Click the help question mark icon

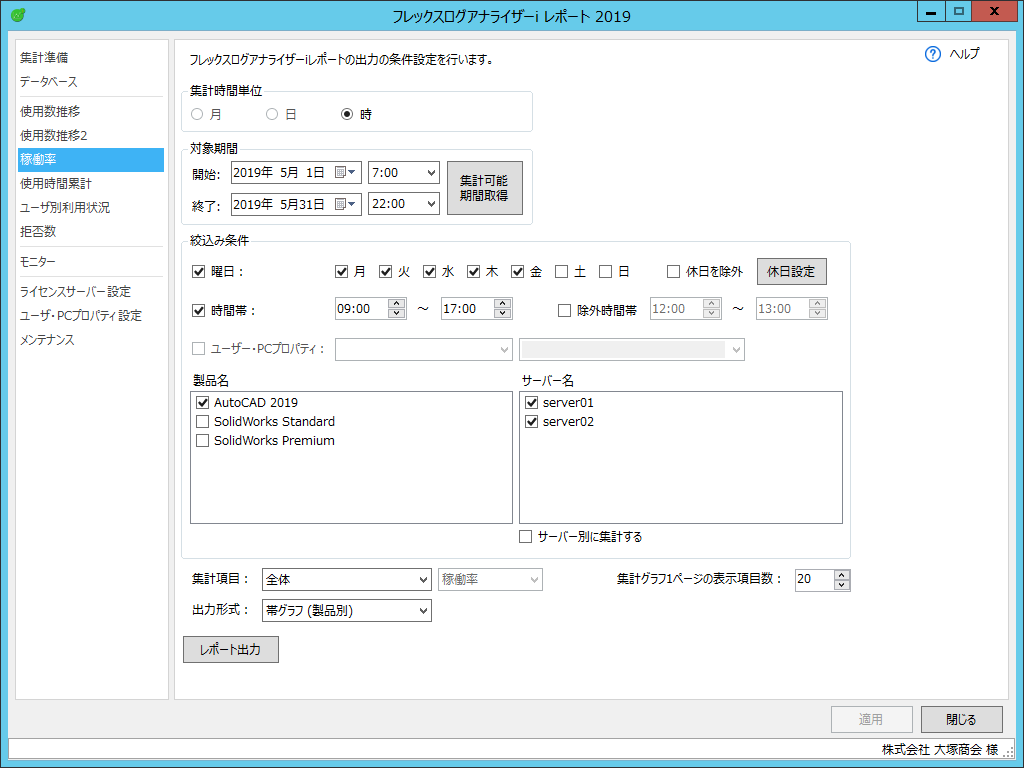(933, 54)
